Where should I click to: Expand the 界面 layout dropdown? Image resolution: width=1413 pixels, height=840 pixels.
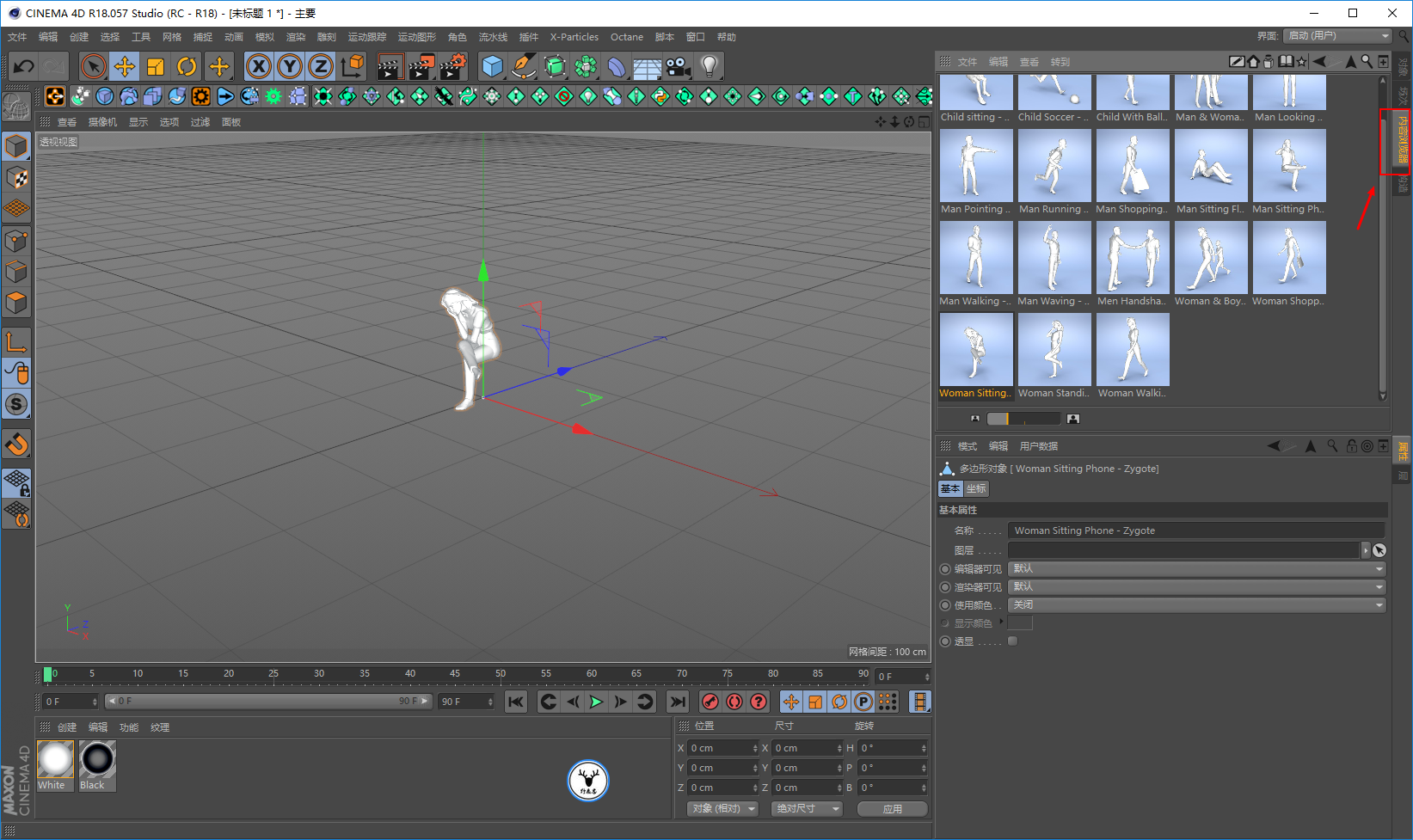[x=1336, y=36]
